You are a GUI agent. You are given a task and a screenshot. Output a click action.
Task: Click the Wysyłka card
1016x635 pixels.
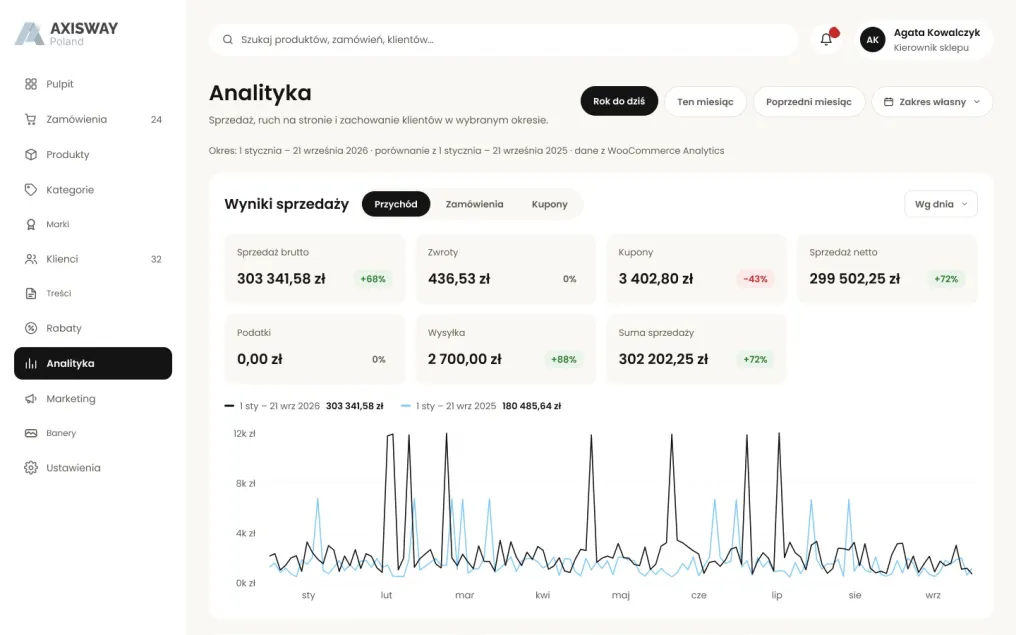pyautogui.click(x=505, y=349)
